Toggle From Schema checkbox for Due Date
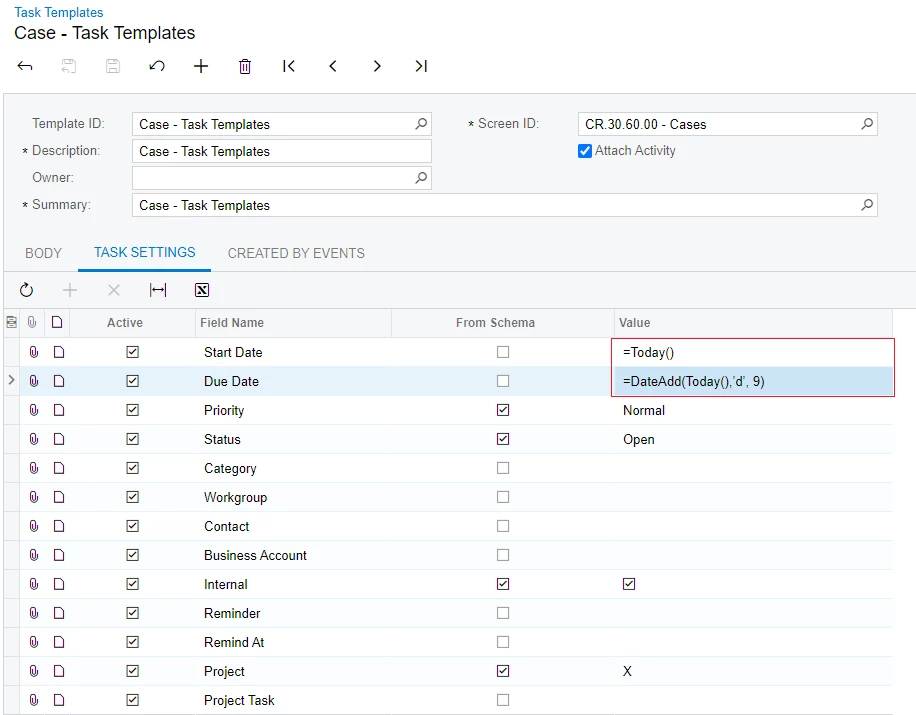Screen dimensions: 916x715 (503, 381)
